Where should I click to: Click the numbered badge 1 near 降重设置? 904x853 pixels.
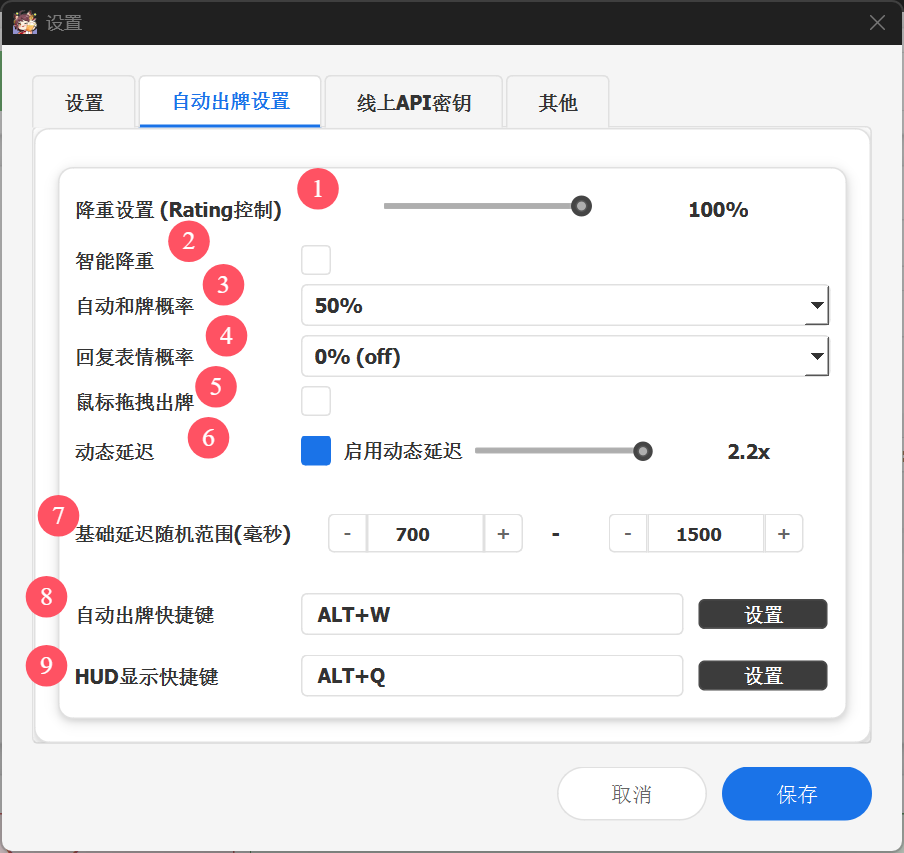click(x=318, y=188)
